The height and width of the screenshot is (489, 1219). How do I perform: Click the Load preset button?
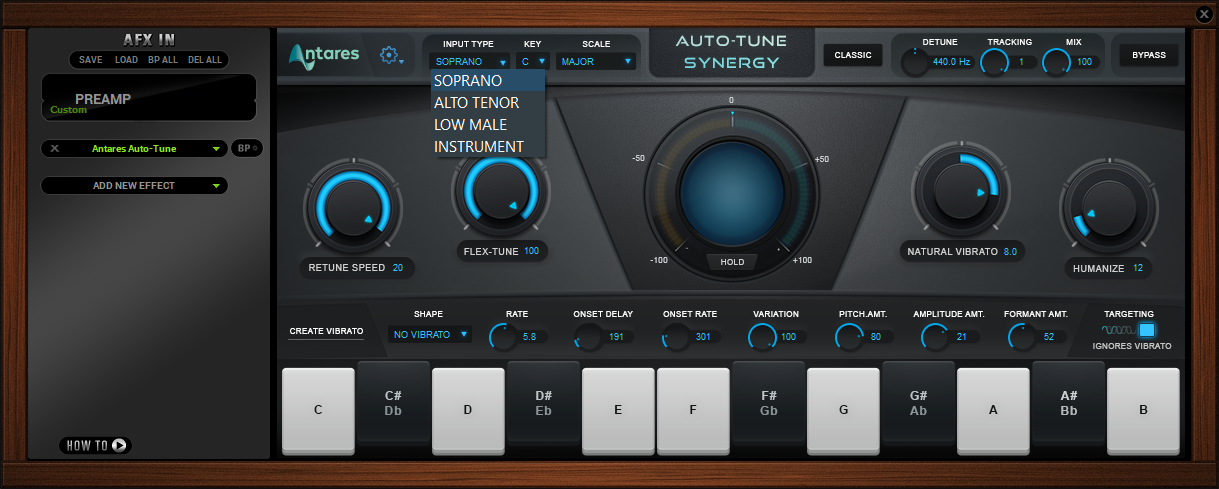tap(126, 60)
